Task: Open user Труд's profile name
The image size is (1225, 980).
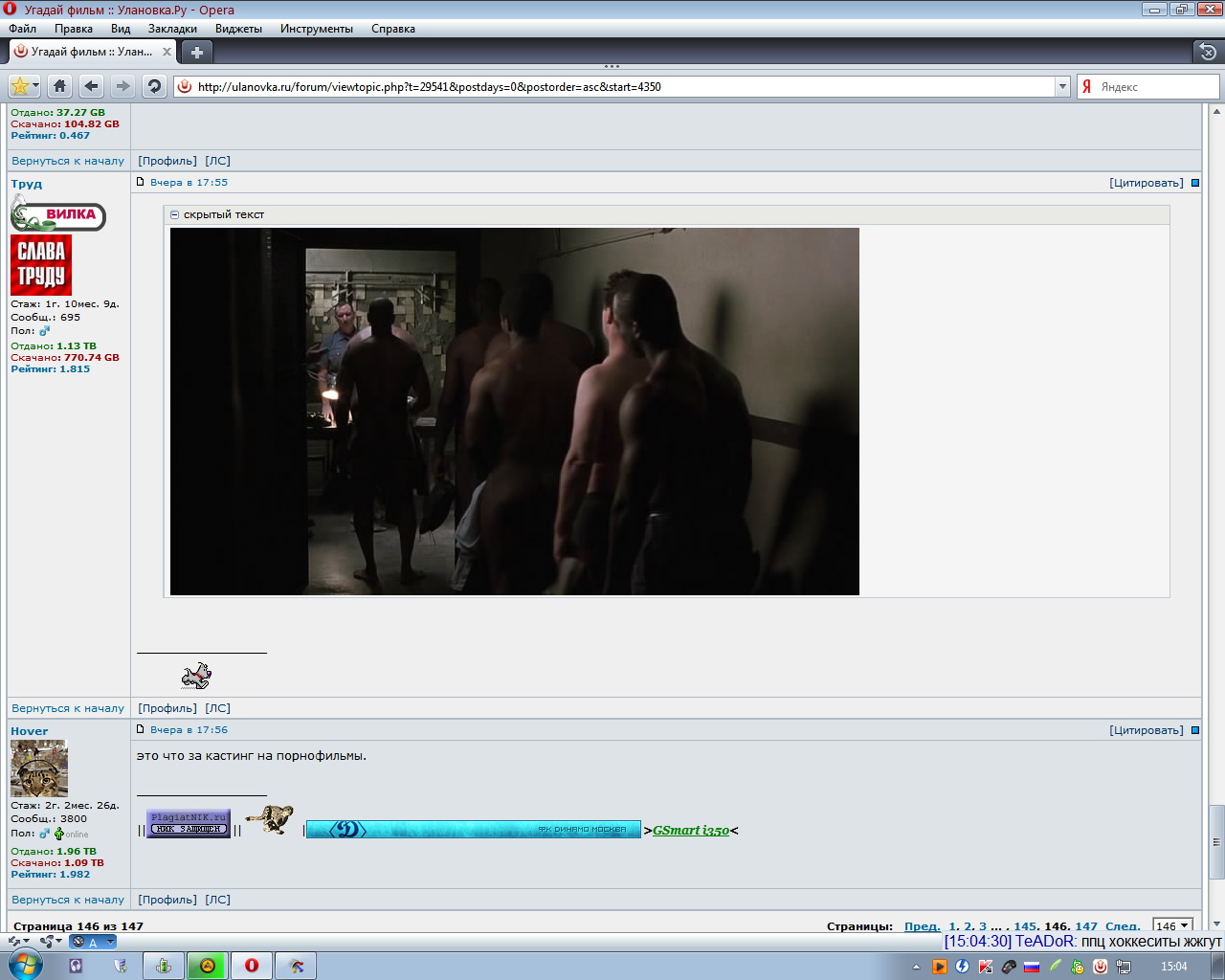Action: [27, 184]
